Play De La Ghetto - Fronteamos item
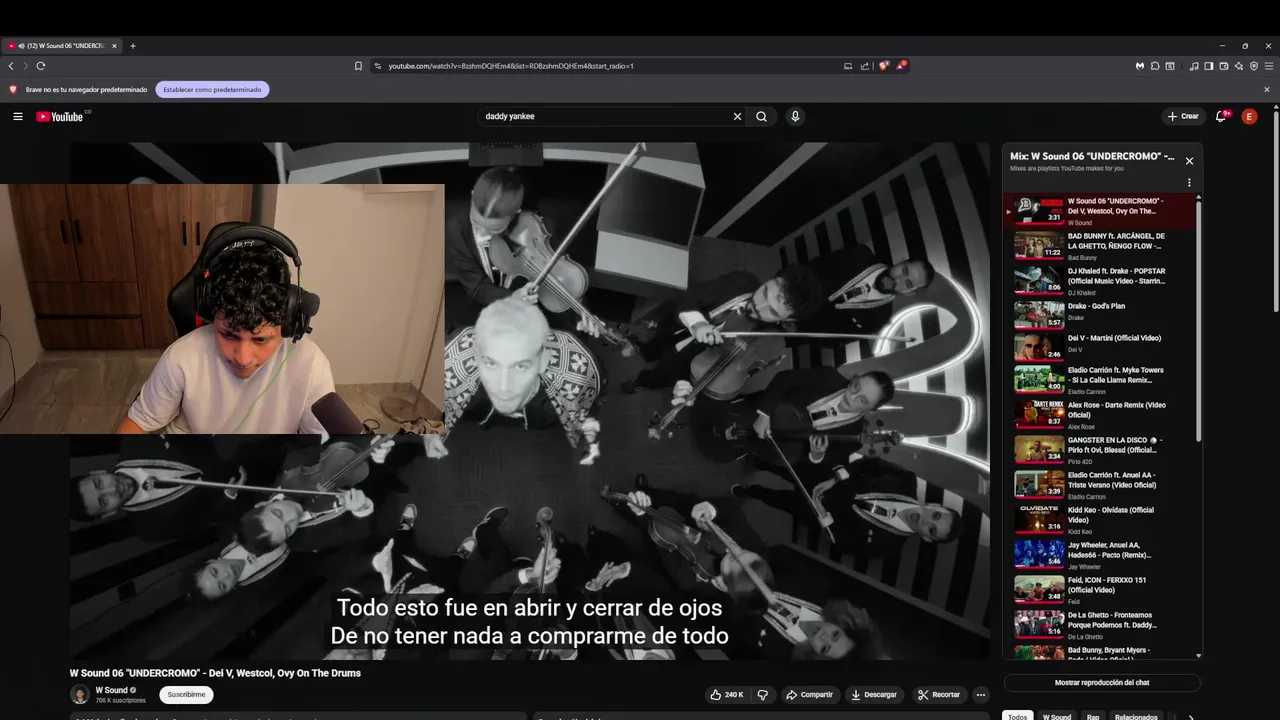The height and width of the screenshot is (720, 1280). (x=1101, y=624)
